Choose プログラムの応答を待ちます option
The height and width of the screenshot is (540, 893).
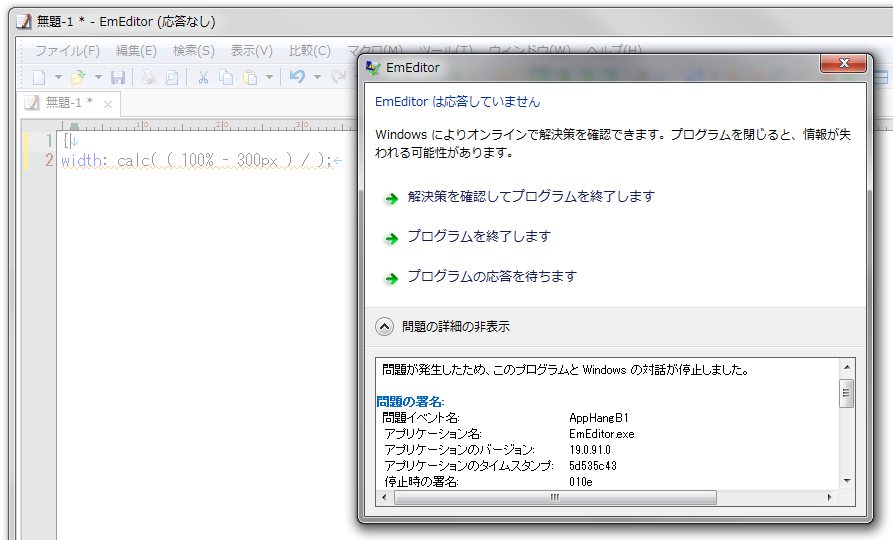click(x=492, y=276)
